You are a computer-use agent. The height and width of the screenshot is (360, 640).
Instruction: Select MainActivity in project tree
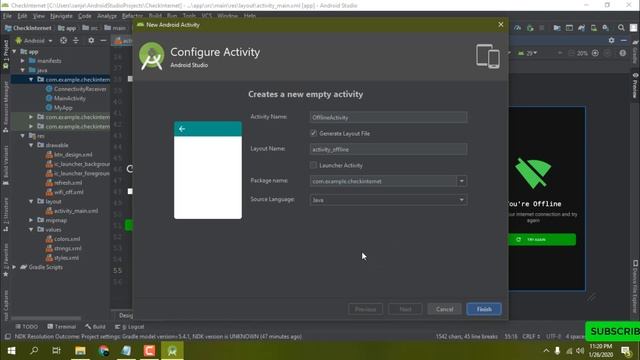point(66,98)
